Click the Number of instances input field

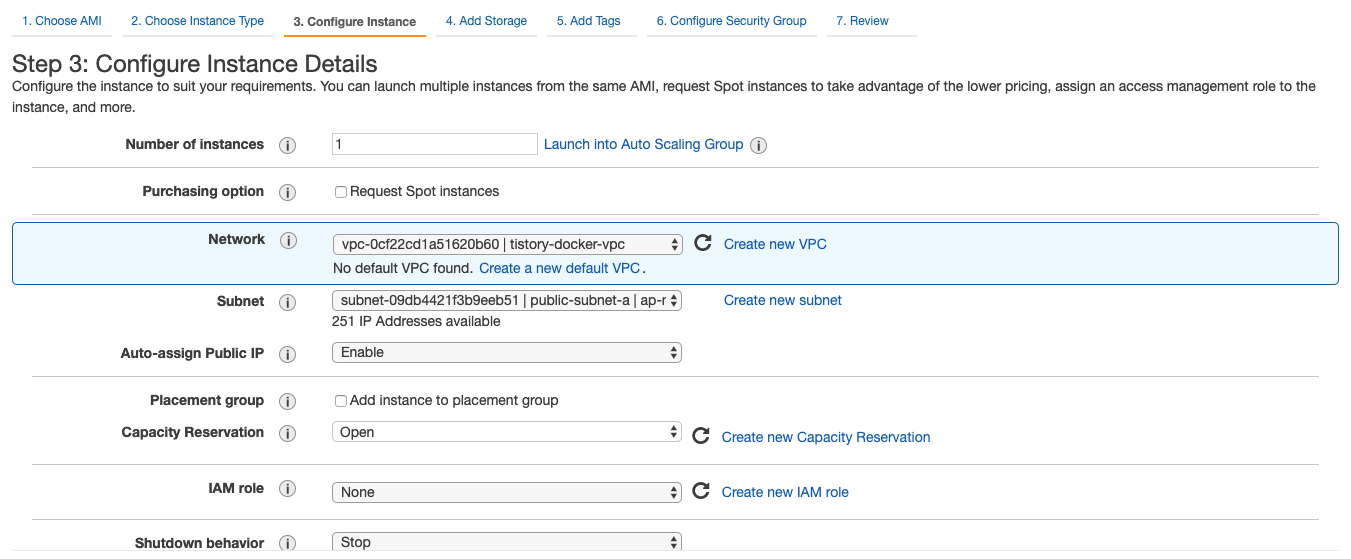(x=434, y=144)
